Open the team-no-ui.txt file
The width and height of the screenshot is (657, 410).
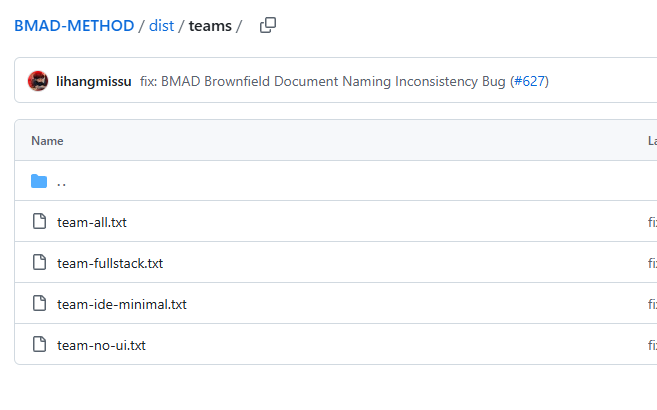tap(102, 345)
